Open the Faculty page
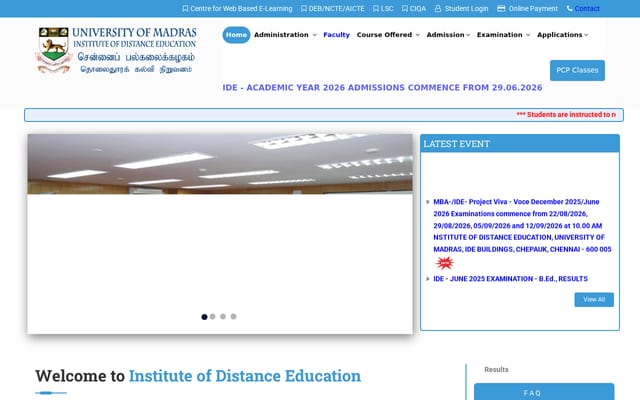Screen dimensions: 640x400 (336, 35)
